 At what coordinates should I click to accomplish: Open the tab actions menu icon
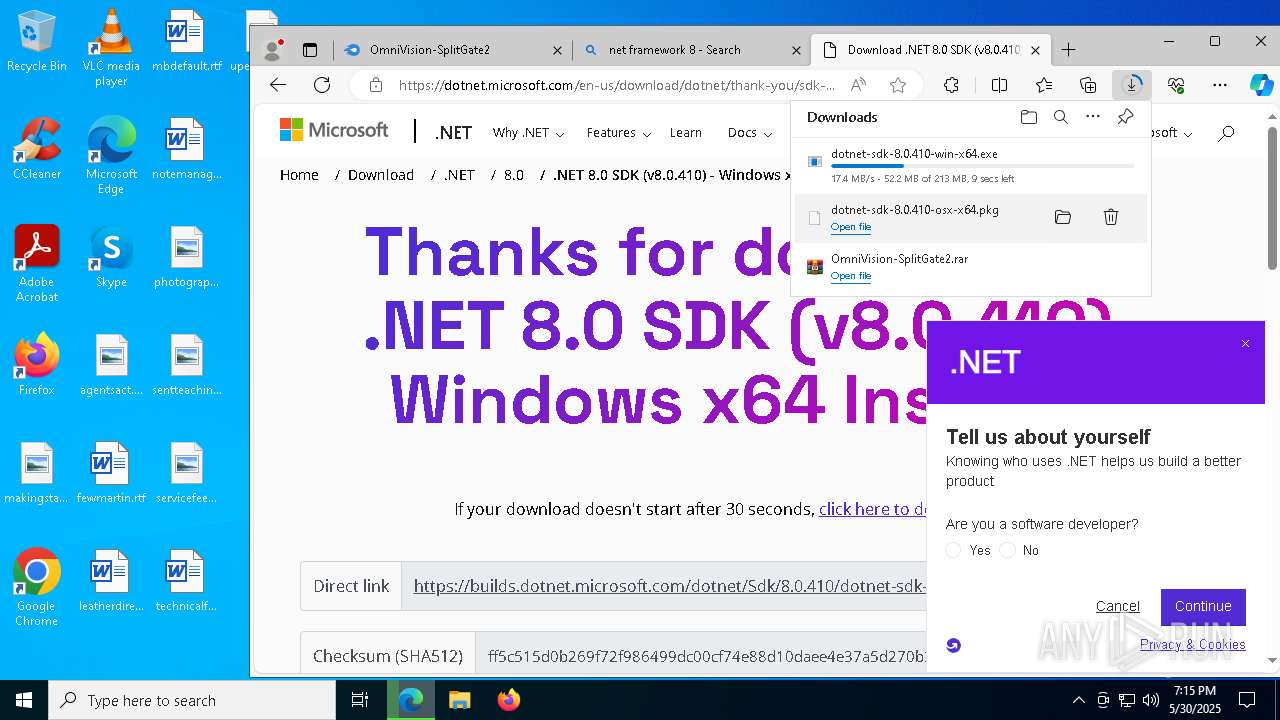coord(310,50)
